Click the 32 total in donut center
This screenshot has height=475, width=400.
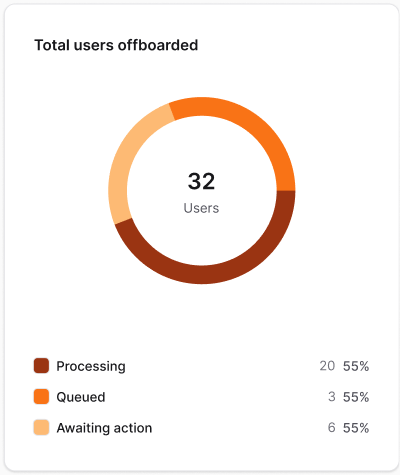tap(201, 181)
